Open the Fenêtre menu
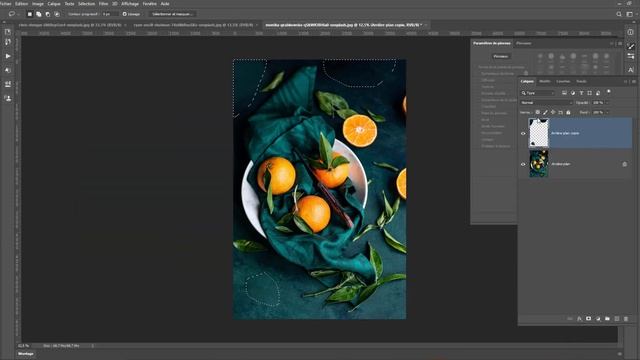 coord(149,4)
